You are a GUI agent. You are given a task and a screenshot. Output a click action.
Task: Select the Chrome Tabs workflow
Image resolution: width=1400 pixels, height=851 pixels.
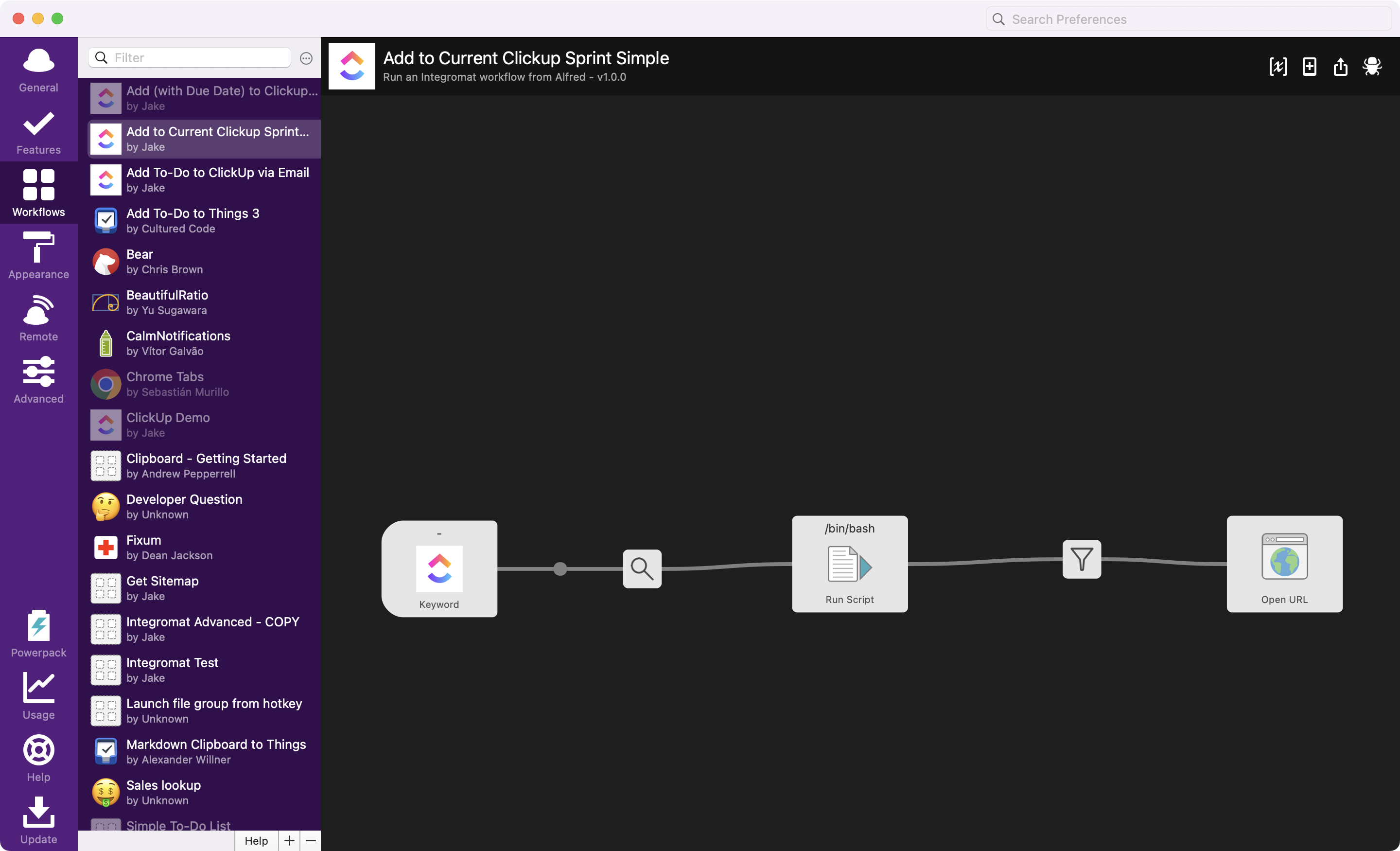point(204,384)
